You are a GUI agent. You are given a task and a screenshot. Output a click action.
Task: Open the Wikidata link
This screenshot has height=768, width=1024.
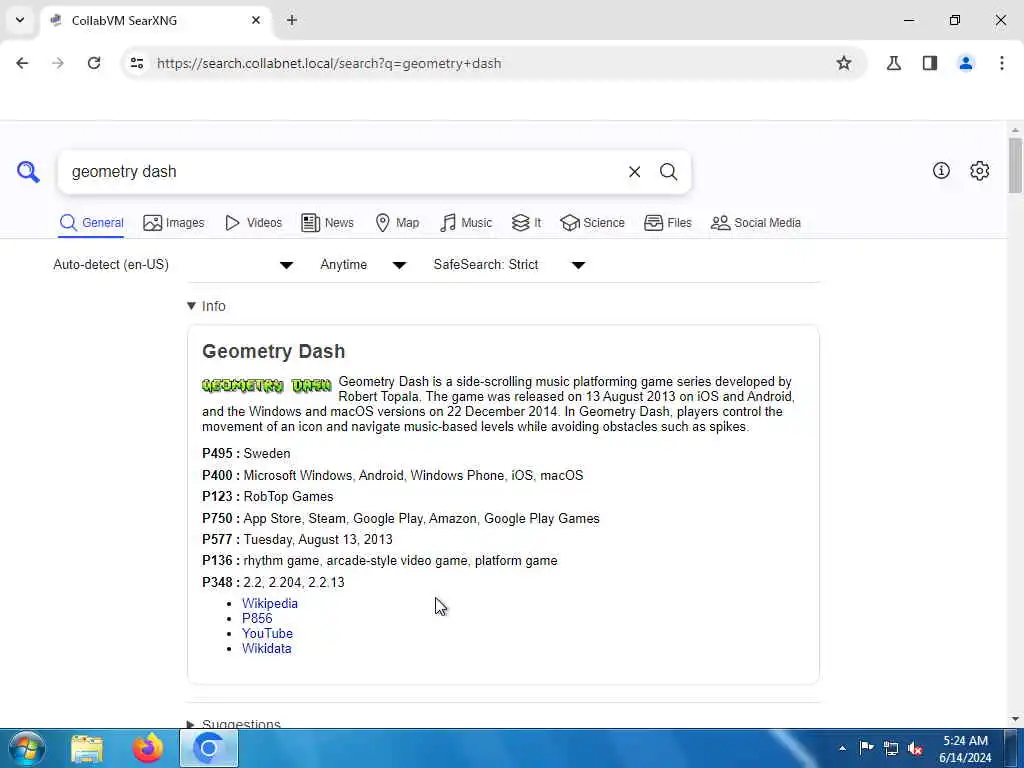pyautogui.click(x=266, y=648)
